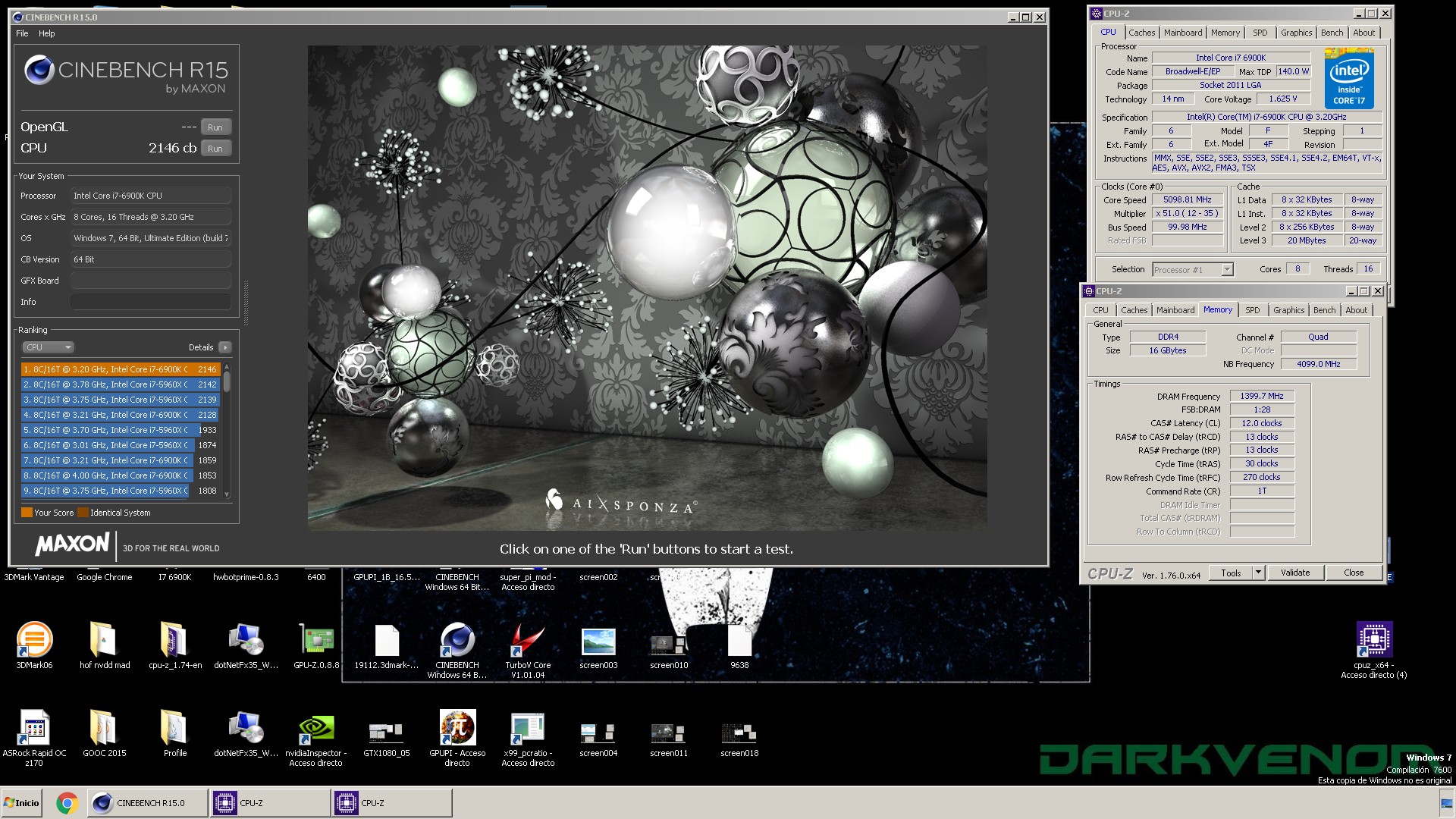Expand ranking Details arrow button
Screen dimensions: 1456x819
pyautogui.click(x=224, y=347)
